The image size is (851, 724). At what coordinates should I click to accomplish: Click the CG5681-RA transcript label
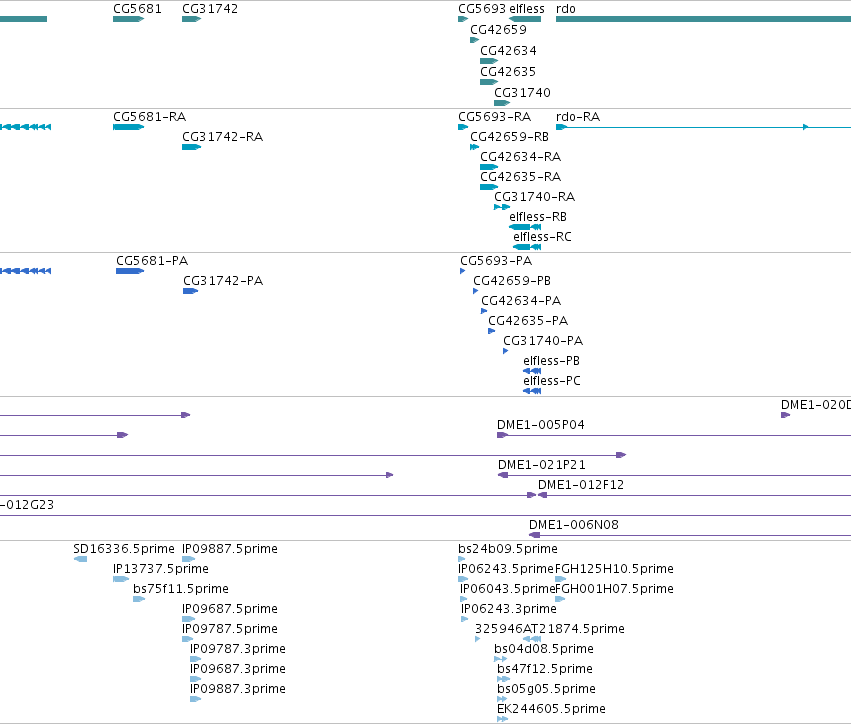click(x=150, y=117)
